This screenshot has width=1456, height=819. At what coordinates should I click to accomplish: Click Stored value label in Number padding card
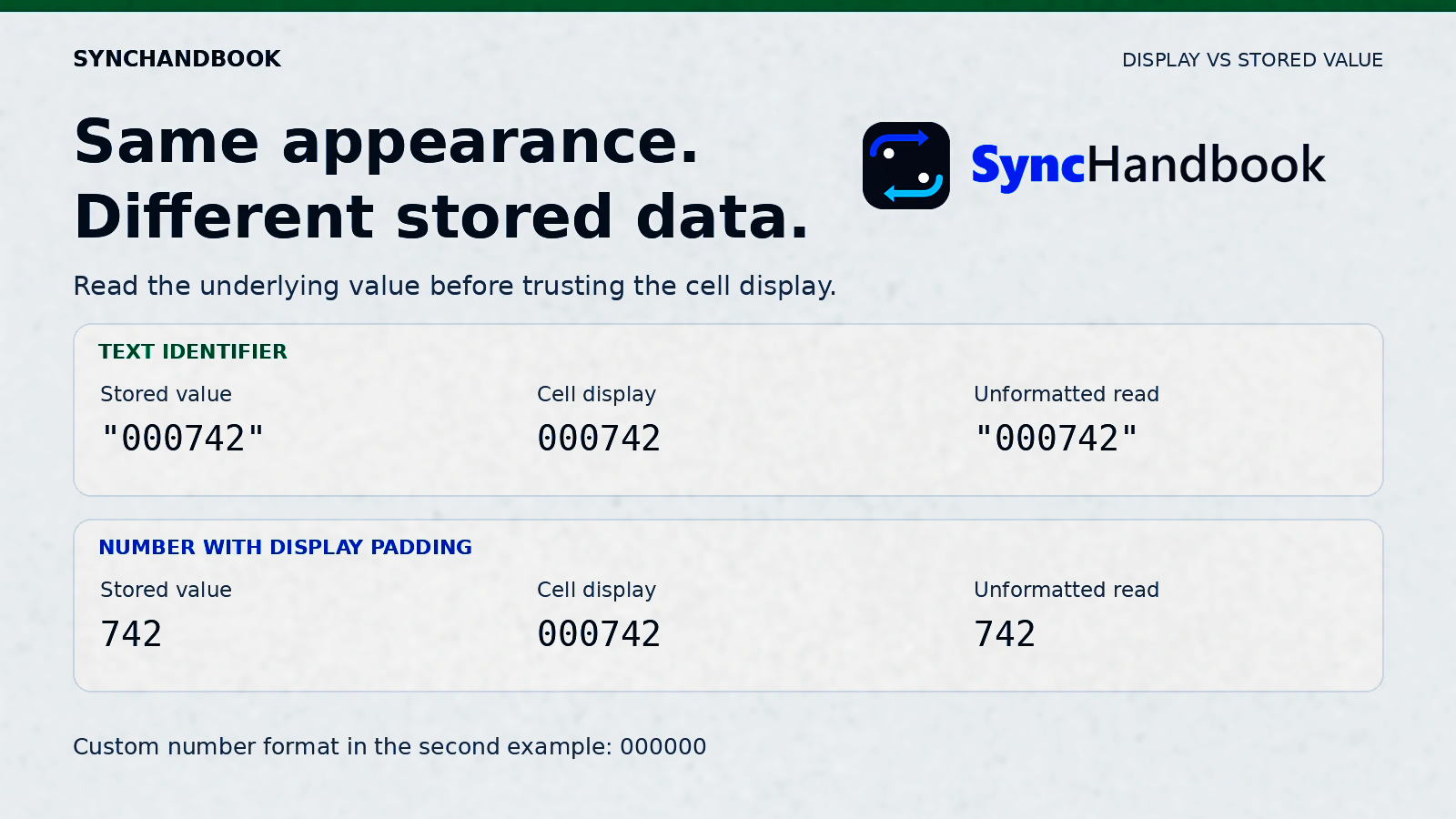(x=166, y=590)
